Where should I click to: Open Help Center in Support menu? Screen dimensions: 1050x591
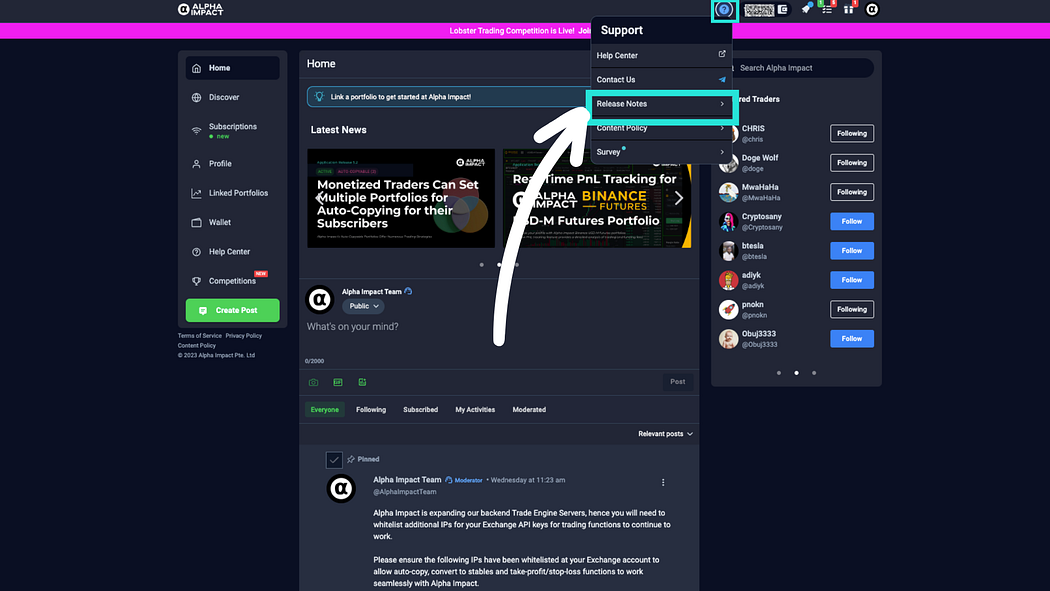[661, 56]
